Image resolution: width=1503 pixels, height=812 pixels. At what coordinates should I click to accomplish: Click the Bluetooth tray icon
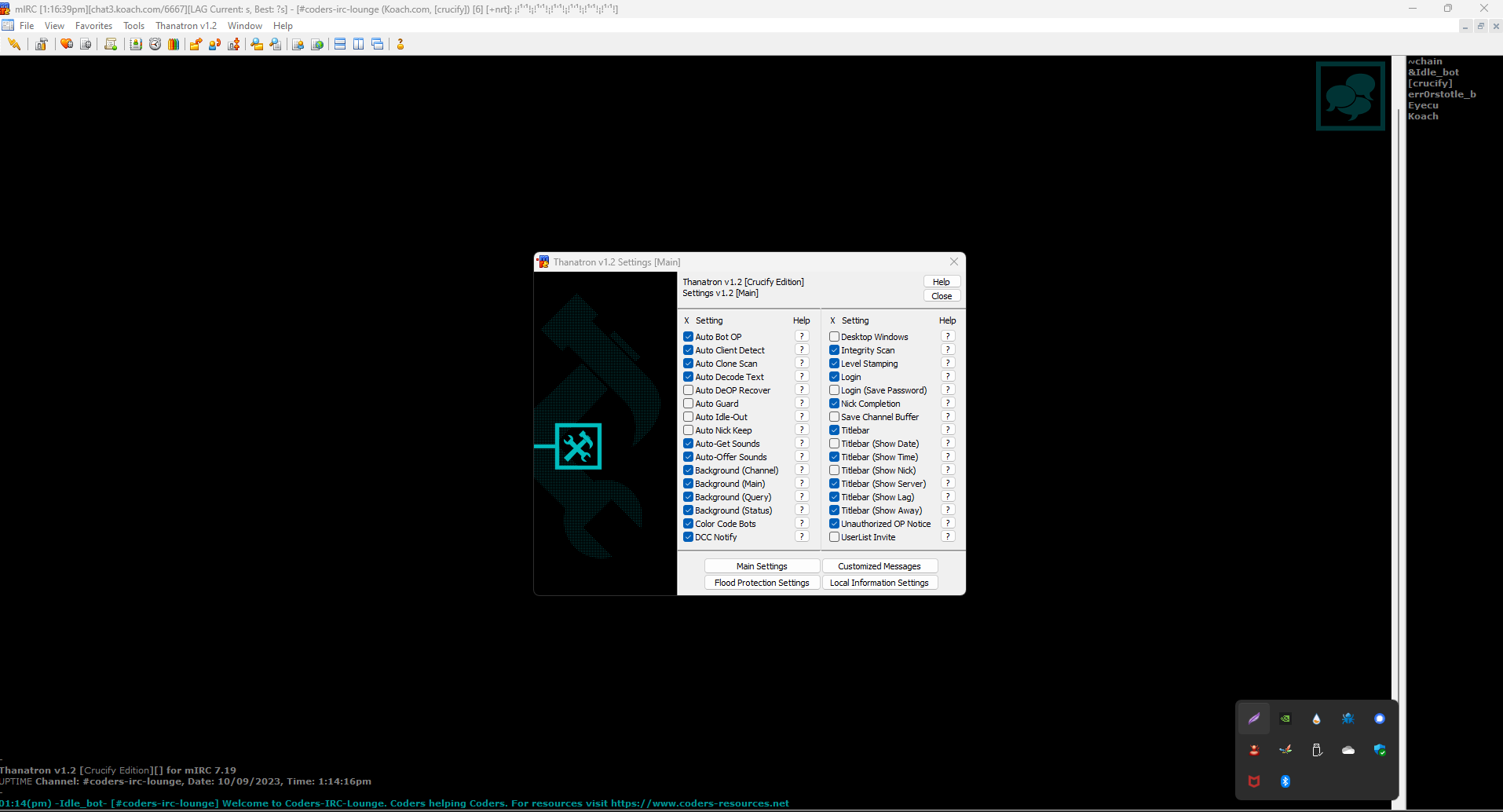1285,781
